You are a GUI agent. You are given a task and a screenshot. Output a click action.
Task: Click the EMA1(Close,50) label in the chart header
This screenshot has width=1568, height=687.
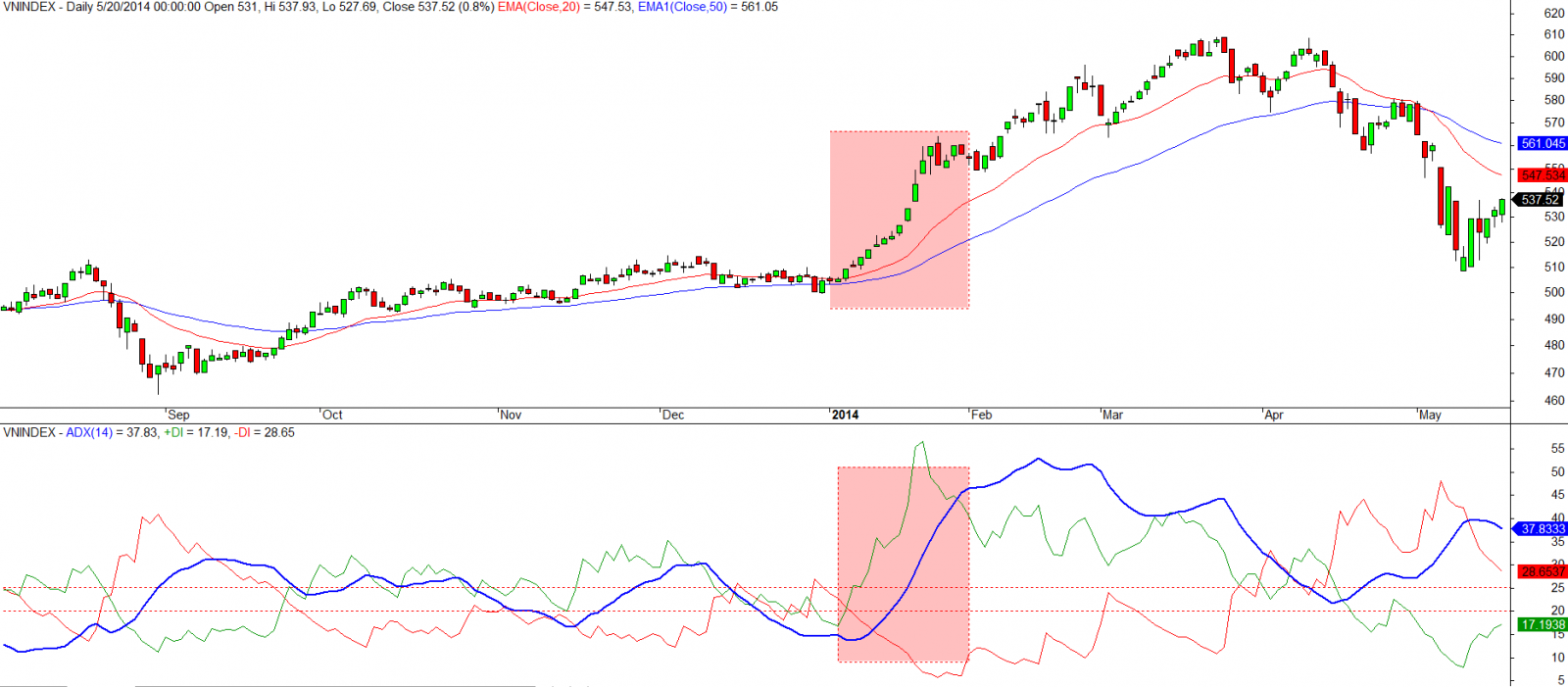pyautogui.click(x=682, y=7)
